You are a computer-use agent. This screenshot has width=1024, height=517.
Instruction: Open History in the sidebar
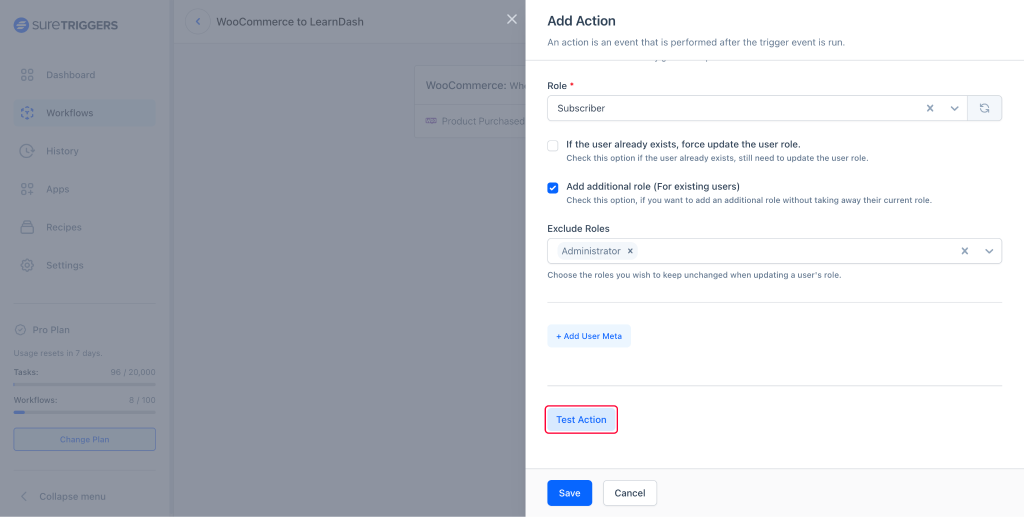[x=84, y=151]
